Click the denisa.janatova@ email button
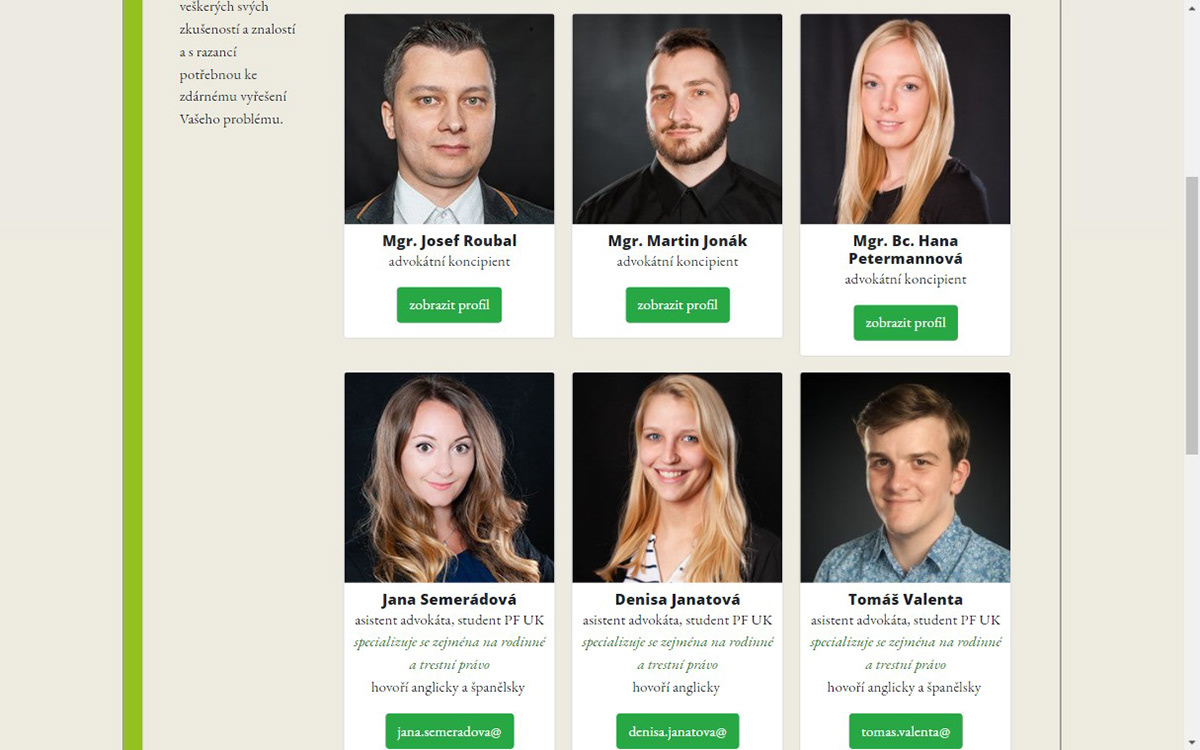 point(677,732)
